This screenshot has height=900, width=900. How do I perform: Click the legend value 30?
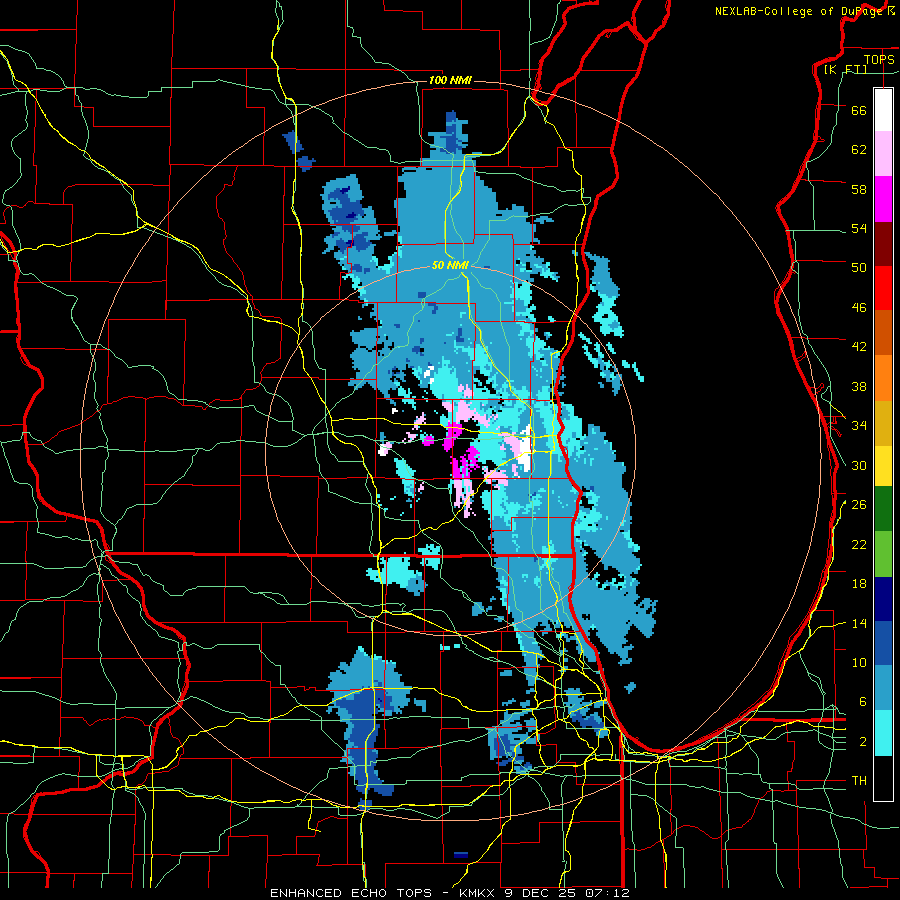click(859, 465)
